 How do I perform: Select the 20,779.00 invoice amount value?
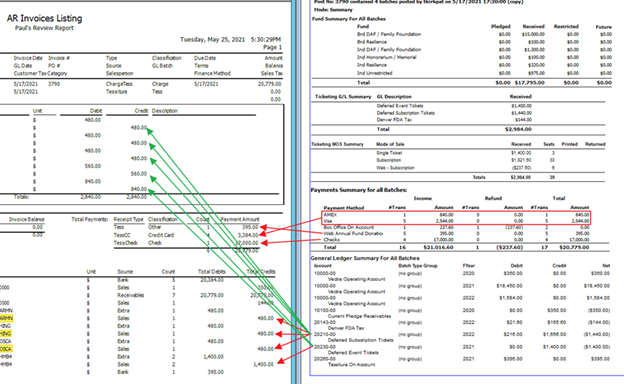(x=269, y=84)
